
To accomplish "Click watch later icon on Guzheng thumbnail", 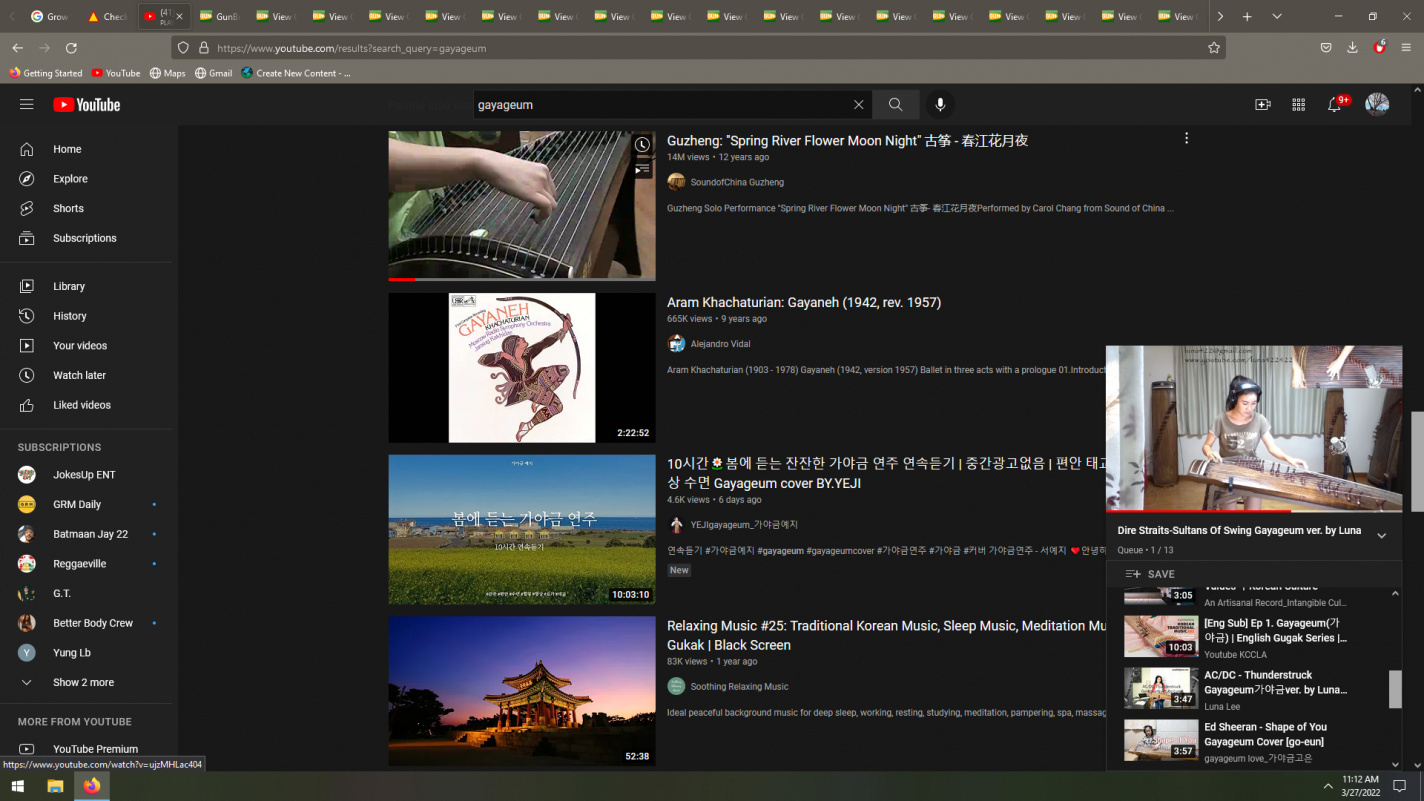I will 642,145.
